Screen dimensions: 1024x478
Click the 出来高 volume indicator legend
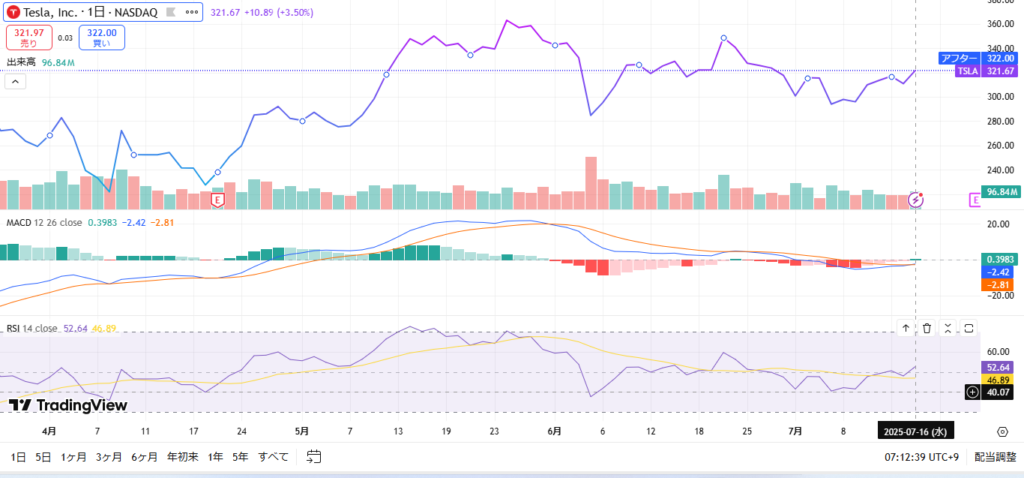pos(22,62)
